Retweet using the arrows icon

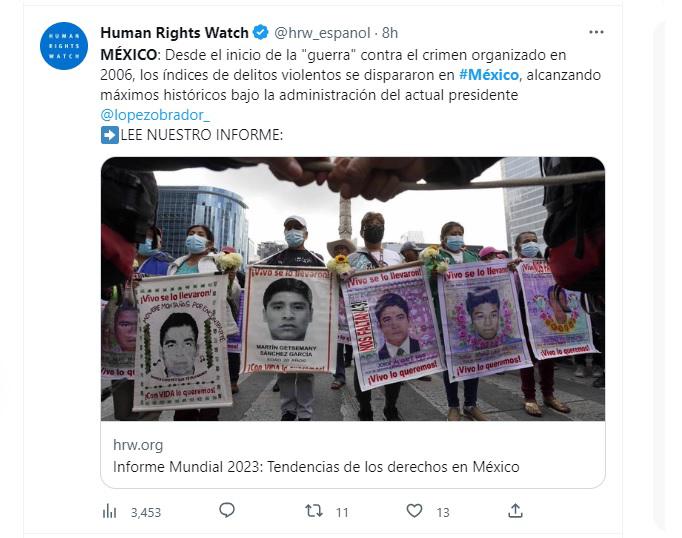tap(314, 511)
